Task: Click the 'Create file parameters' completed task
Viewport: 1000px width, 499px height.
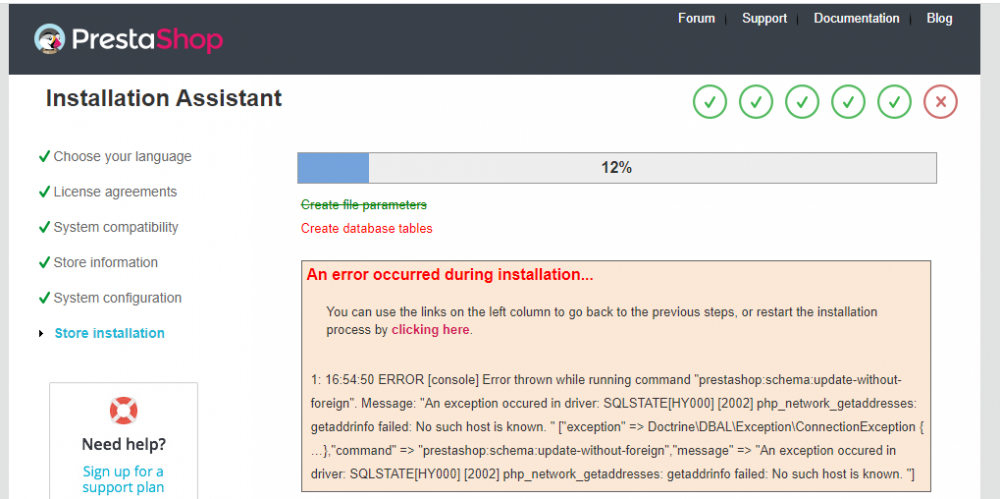Action: click(364, 205)
